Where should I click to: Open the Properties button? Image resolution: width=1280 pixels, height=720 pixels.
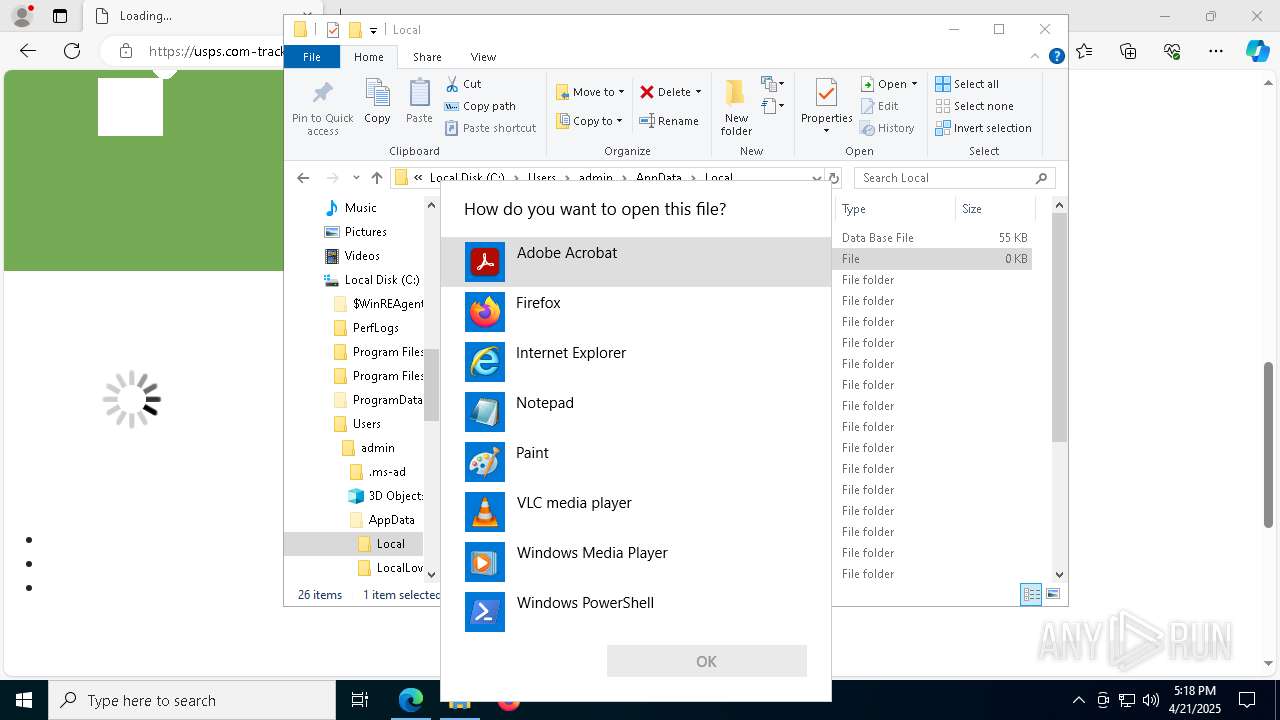[826, 106]
